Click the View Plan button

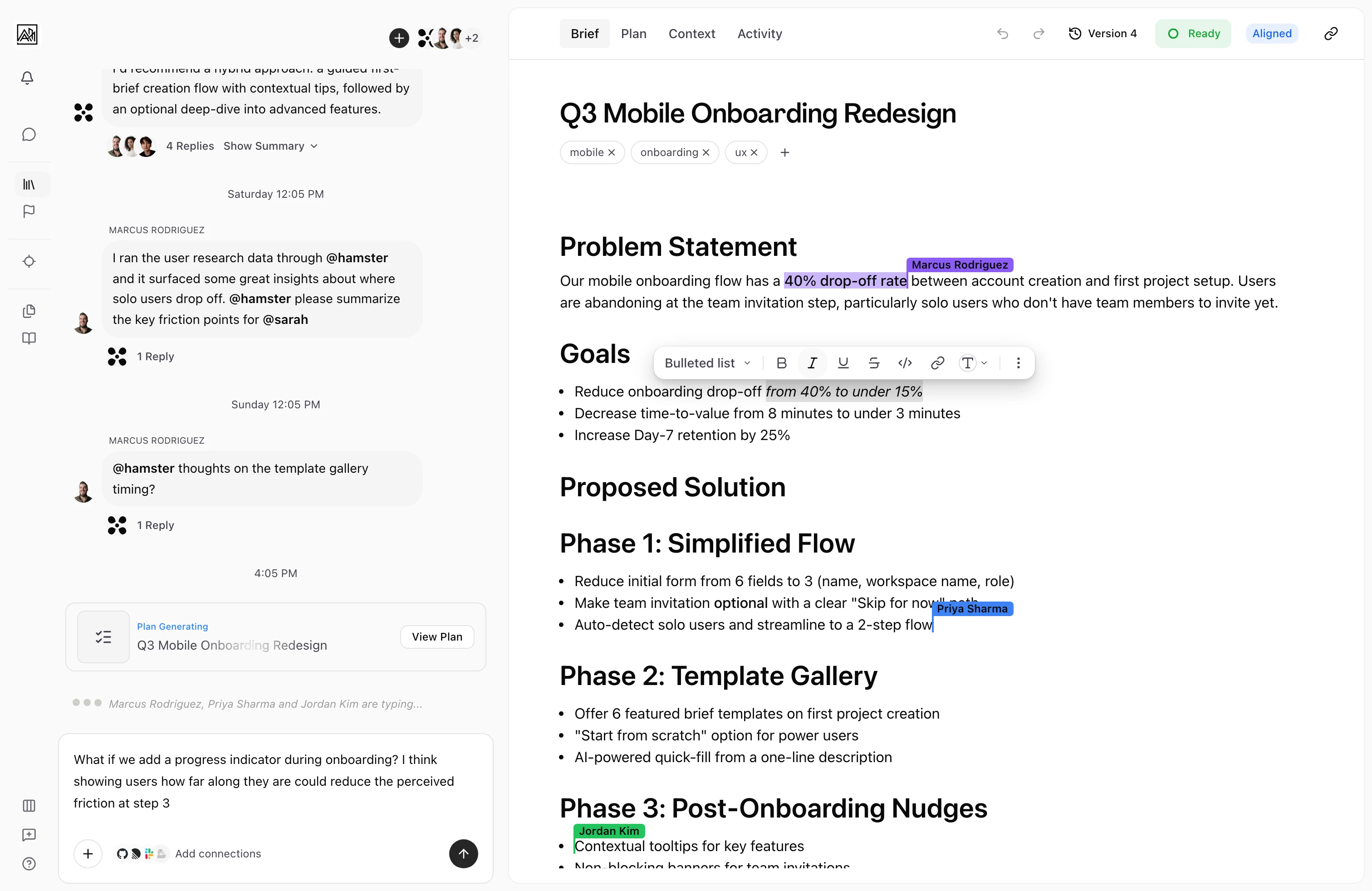point(437,636)
